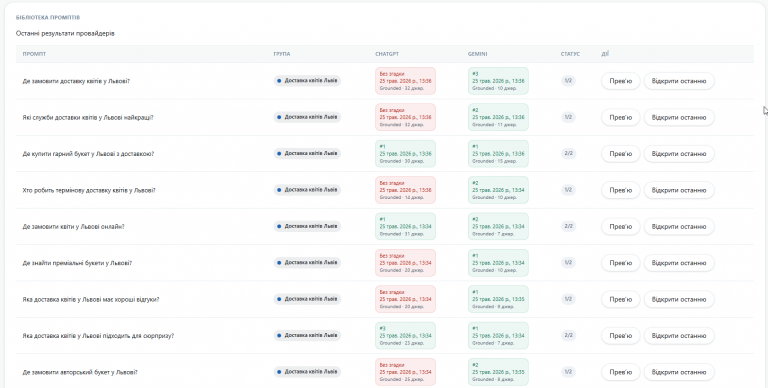Image resolution: width=768 pixels, height=388 pixels.
Task: Click the ГРУПА column header
Action: [x=282, y=54]
